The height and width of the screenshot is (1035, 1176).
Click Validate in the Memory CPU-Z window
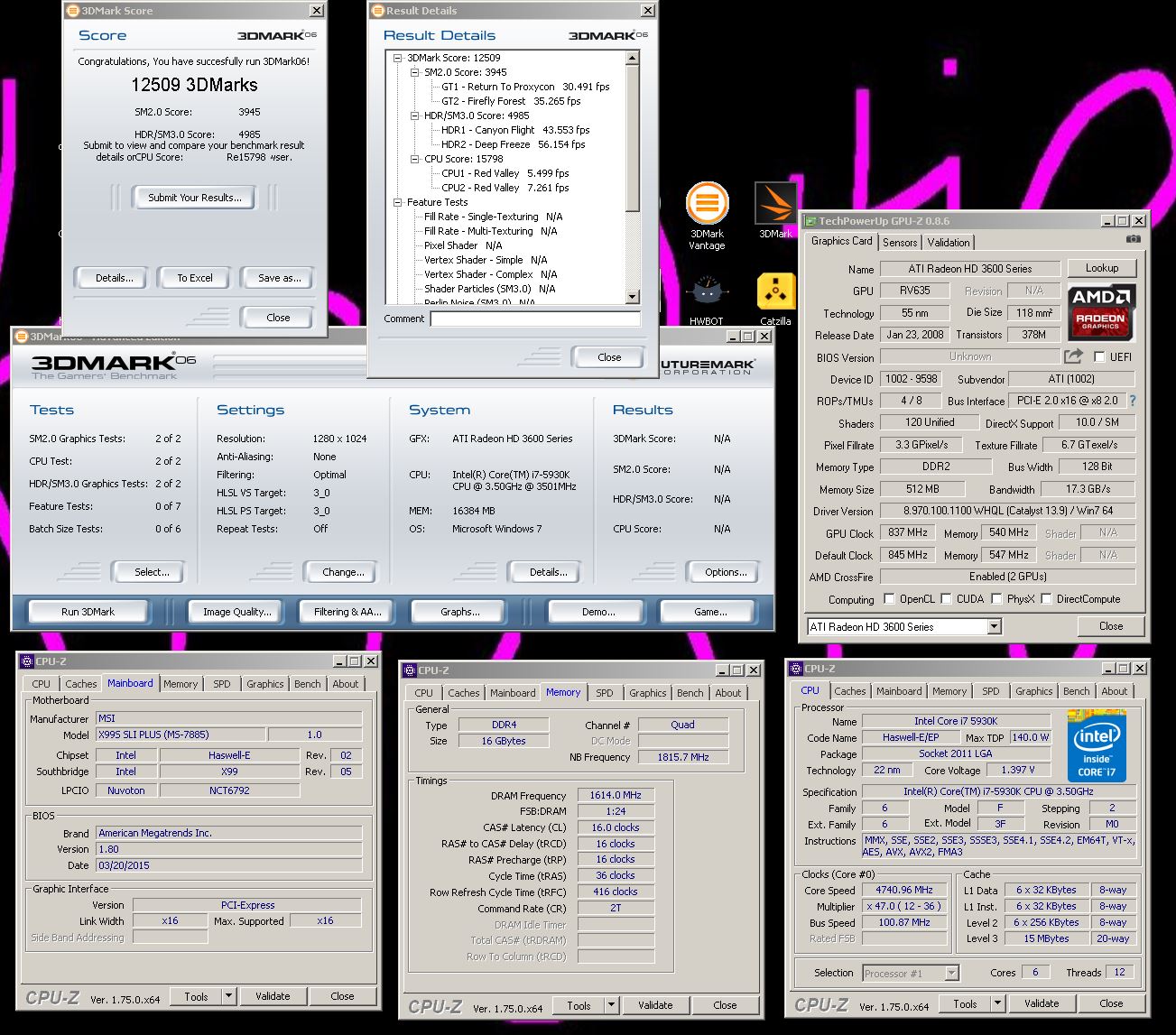tap(655, 1005)
